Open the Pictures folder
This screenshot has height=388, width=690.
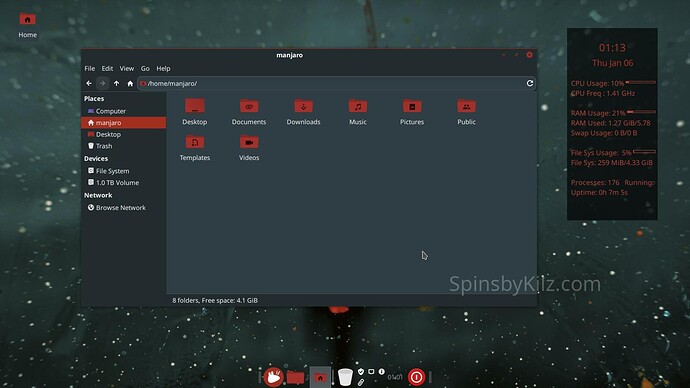click(412, 112)
